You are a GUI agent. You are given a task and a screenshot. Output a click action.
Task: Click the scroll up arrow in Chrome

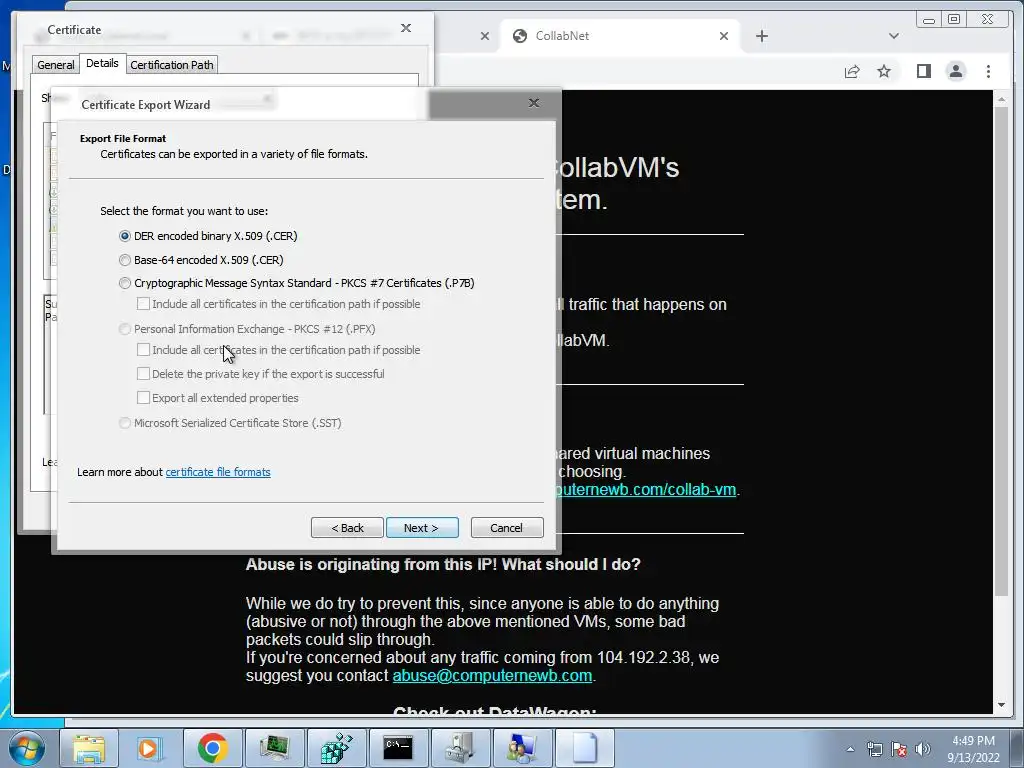(1001, 99)
